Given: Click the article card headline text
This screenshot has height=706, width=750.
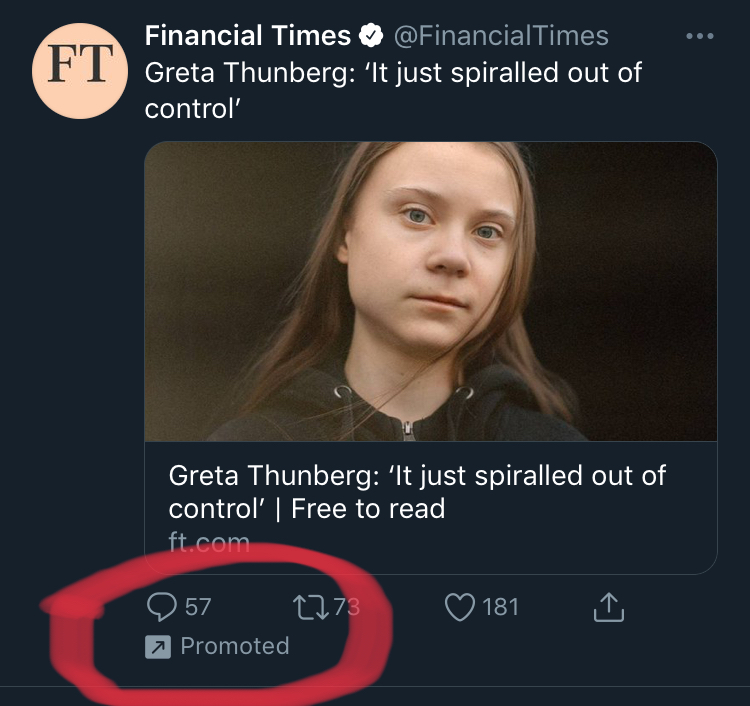Looking at the screenshot, I should click(x=417, y=476).
